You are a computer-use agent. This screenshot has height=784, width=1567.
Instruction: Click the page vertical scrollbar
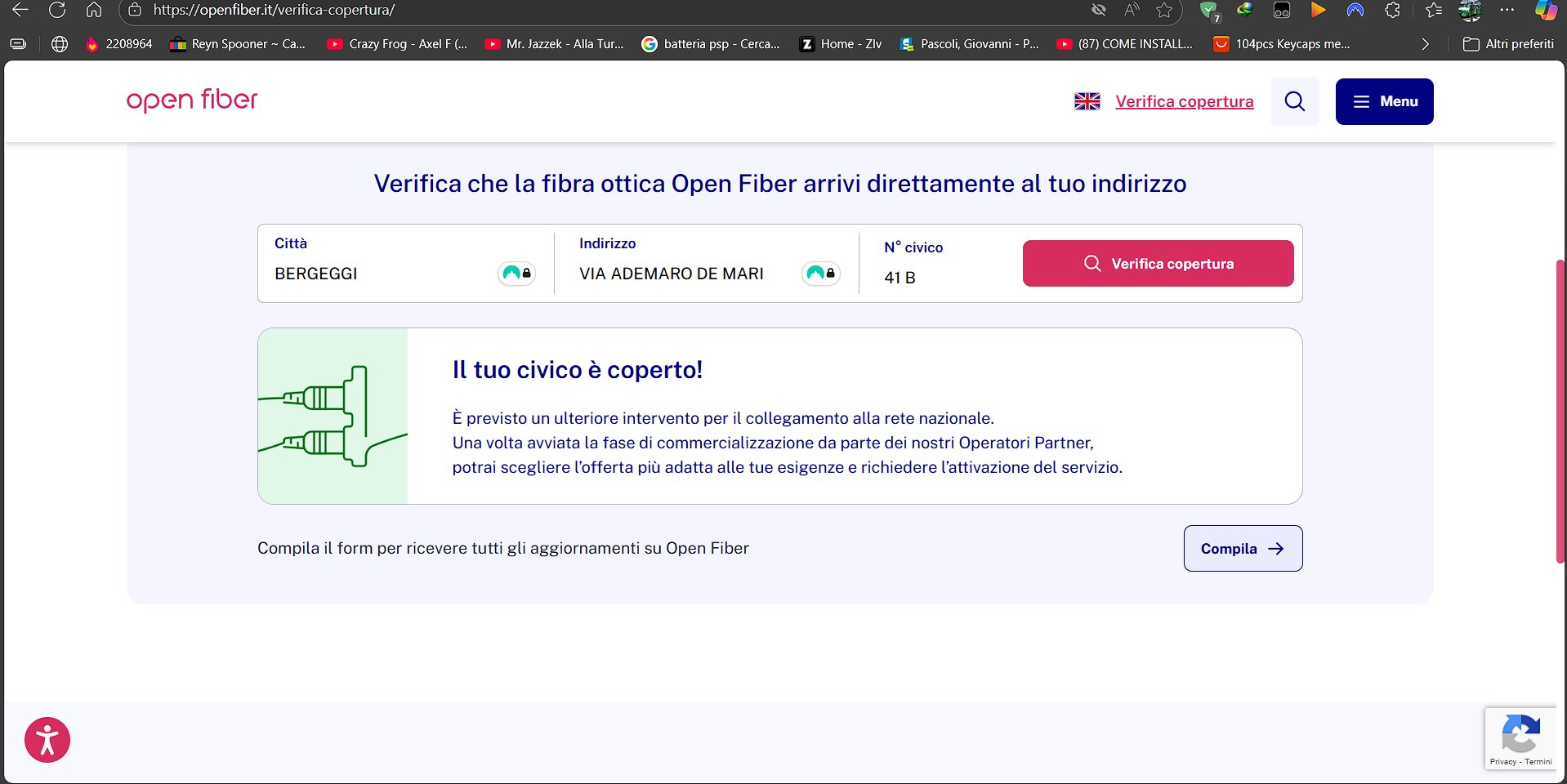click(x=1560, y=408)
